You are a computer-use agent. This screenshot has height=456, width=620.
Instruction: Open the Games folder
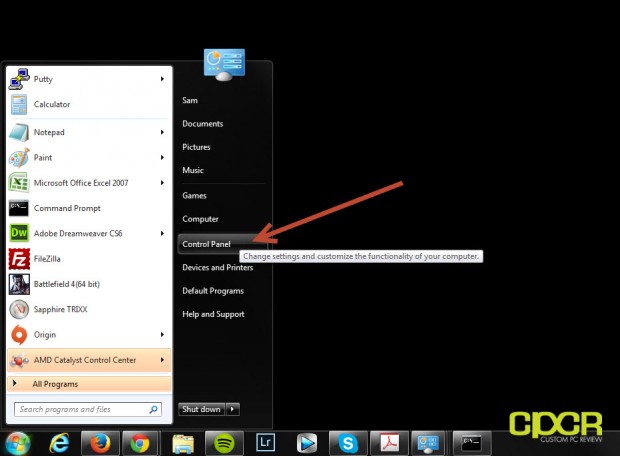194,195
